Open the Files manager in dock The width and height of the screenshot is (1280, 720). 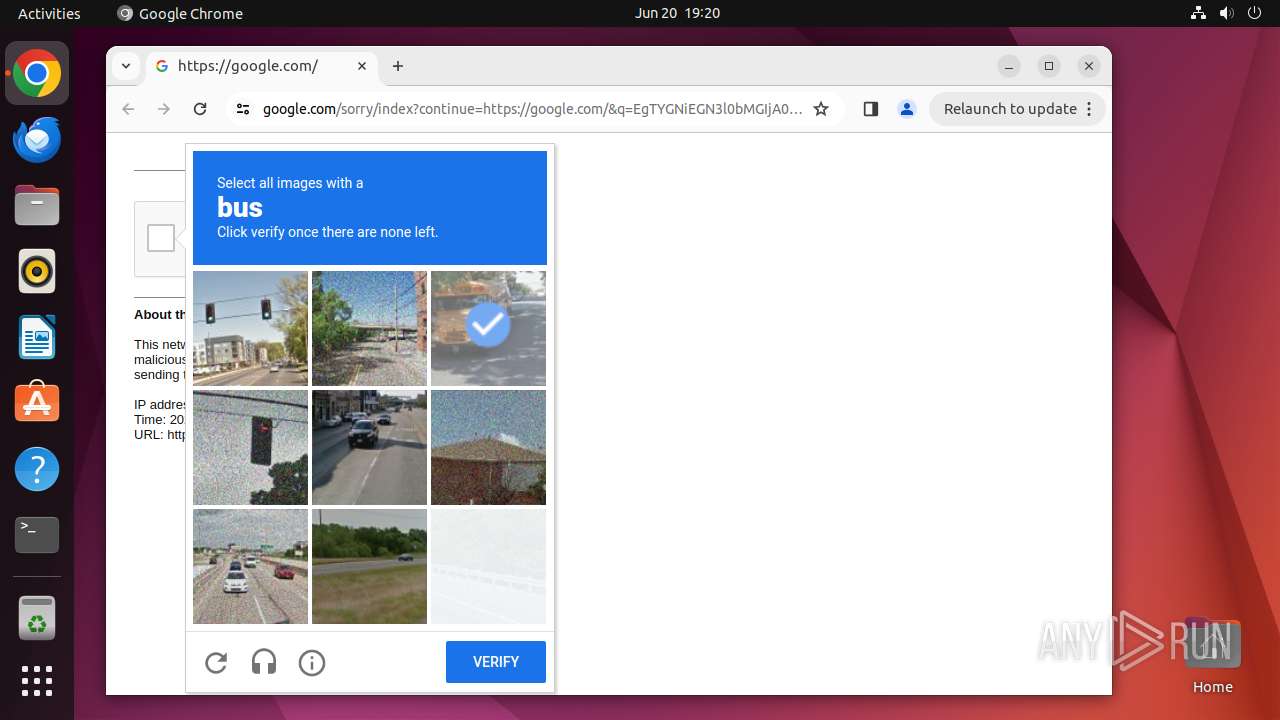(37, 205)
